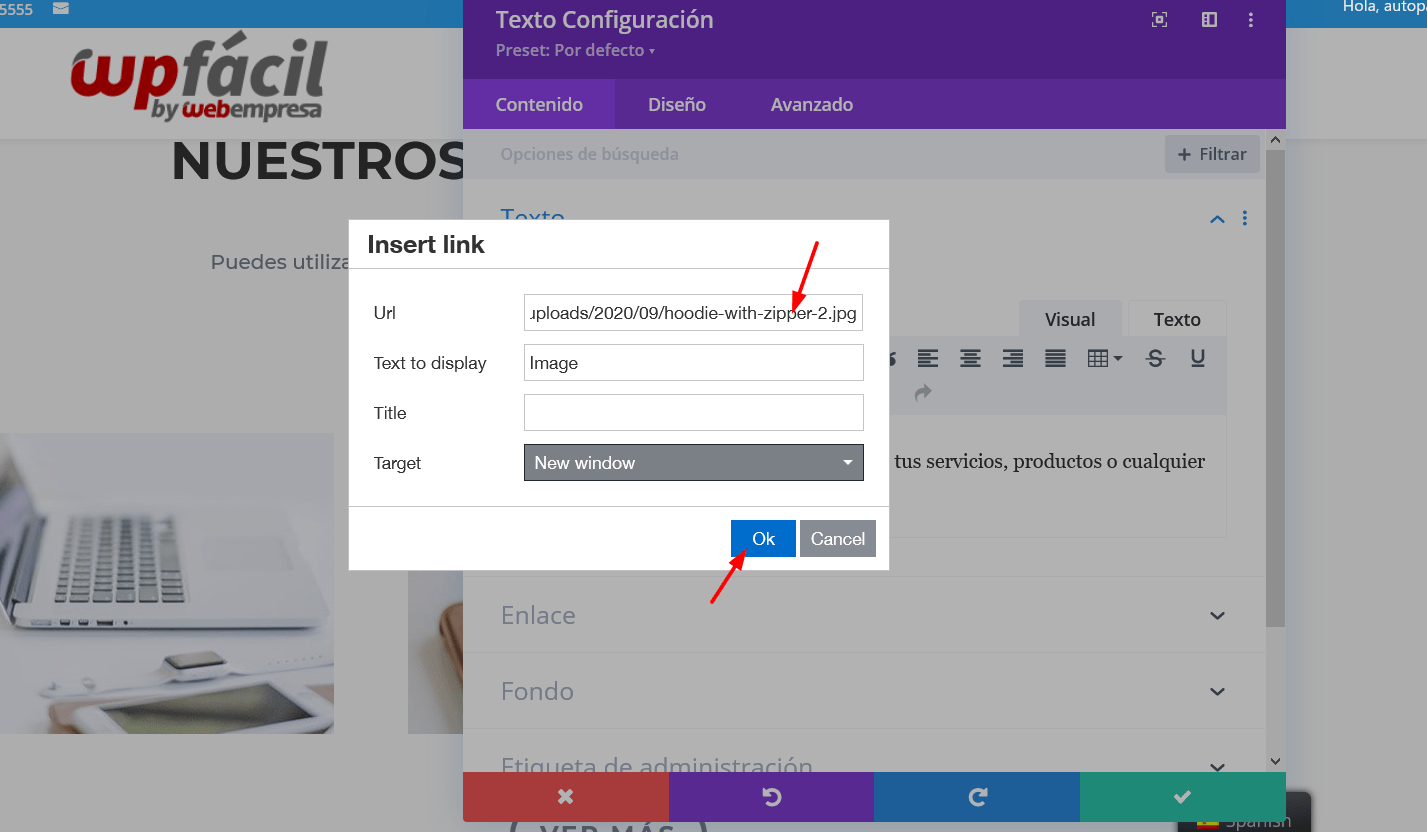Image resolution: width=1427 pixels, height=832 pixels.
Task: Align text left in editor toolbar
Action: [928, 358]
